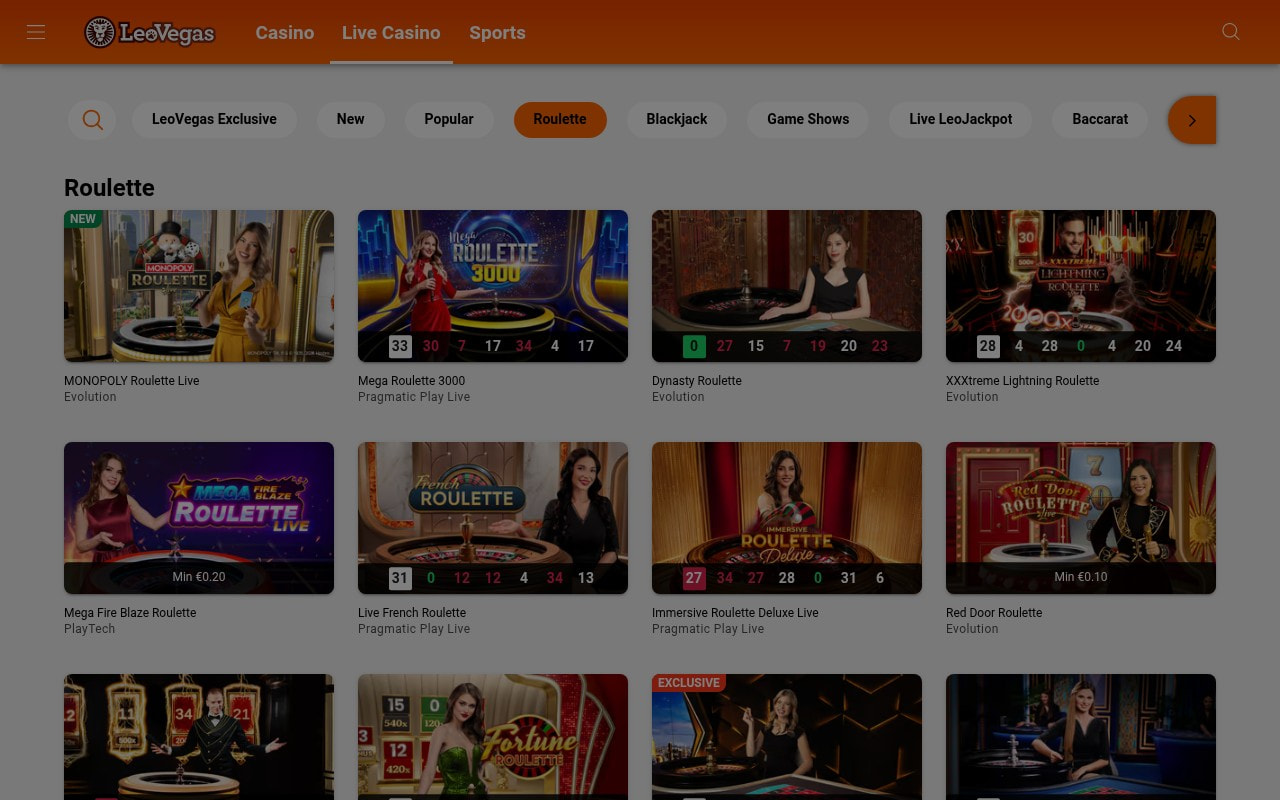This screenshot has width=1280, height=800.
Task: Filter by LeoVegas Exclusive category
Action: 214,119
